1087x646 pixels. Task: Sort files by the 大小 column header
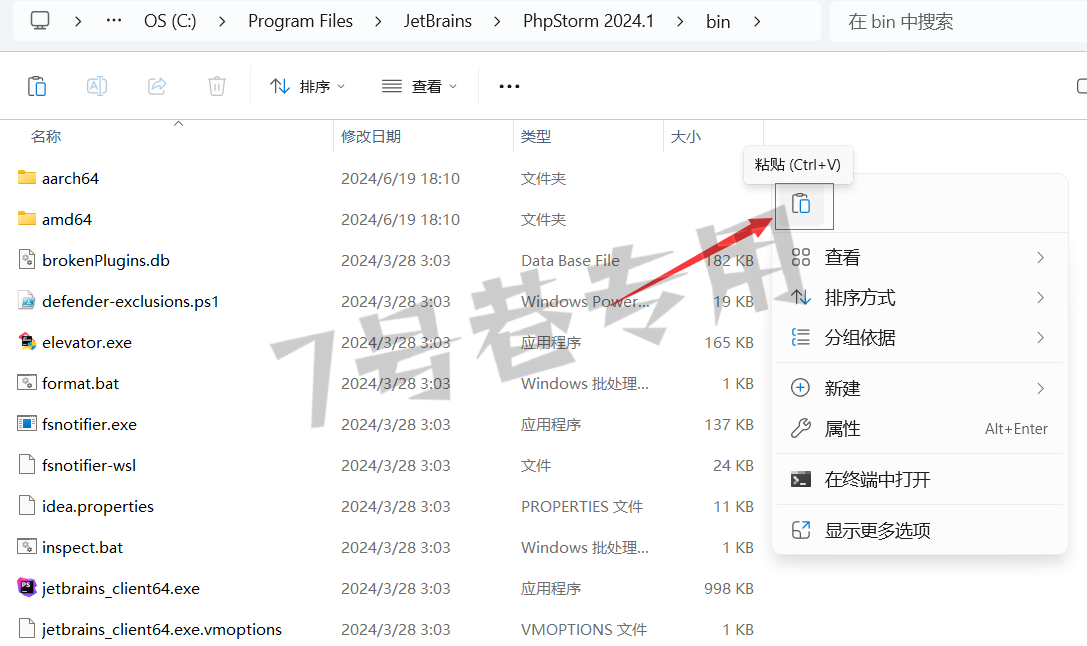pyautogui.click(x=686, y=137)
